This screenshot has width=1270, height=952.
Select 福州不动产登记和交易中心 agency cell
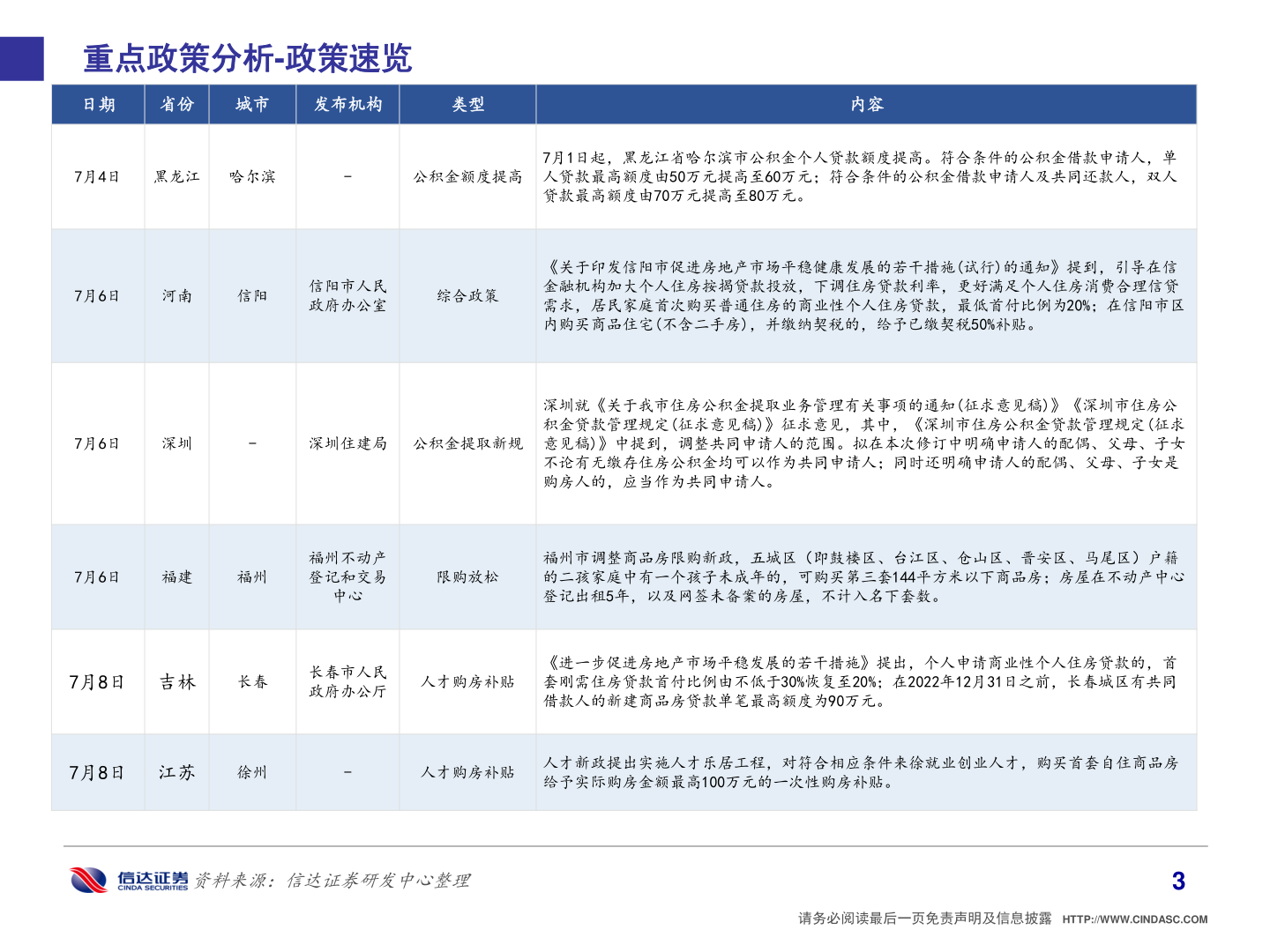(x=347, y=576)
